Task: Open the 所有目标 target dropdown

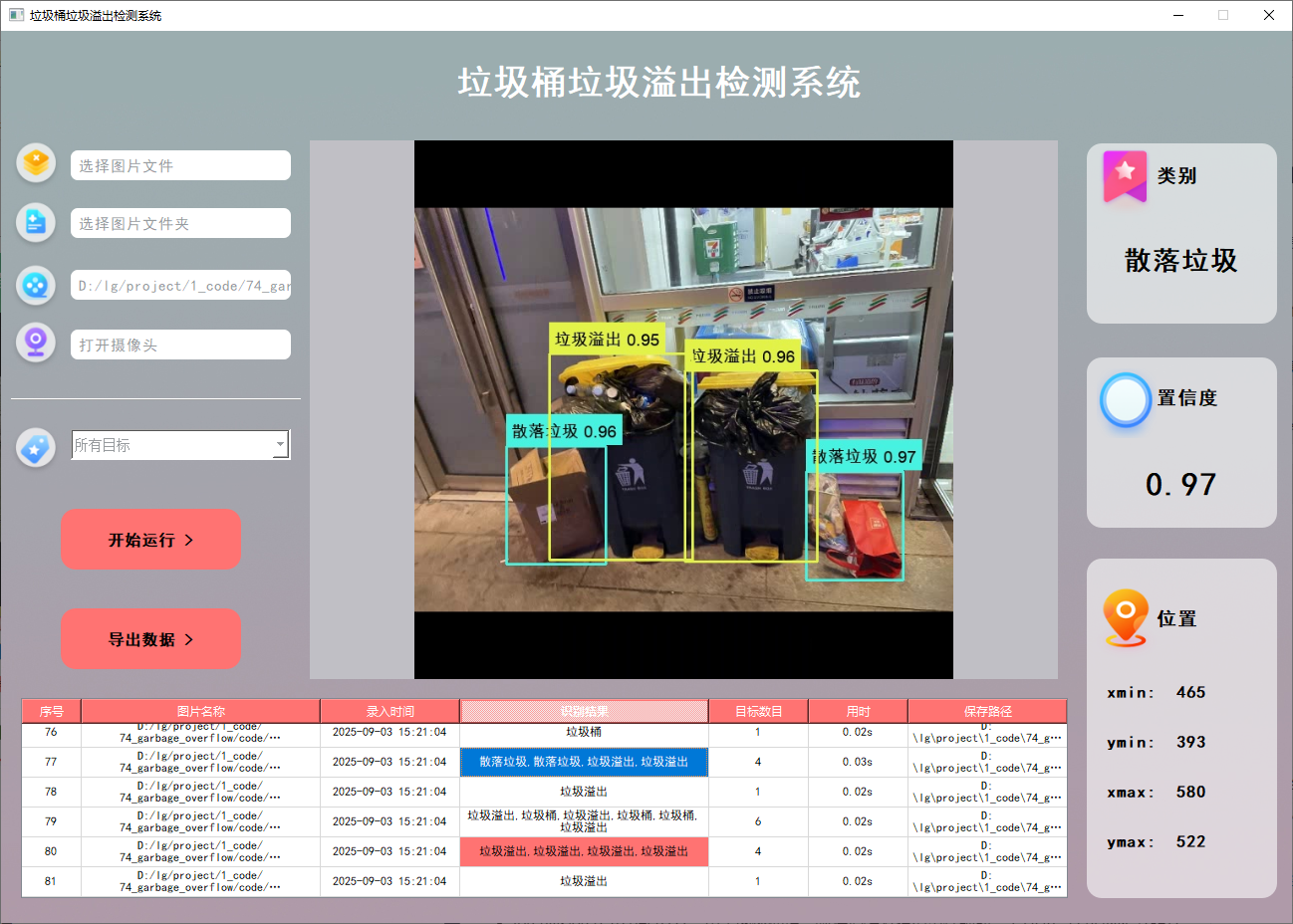Action: click(x=180, y=445)
